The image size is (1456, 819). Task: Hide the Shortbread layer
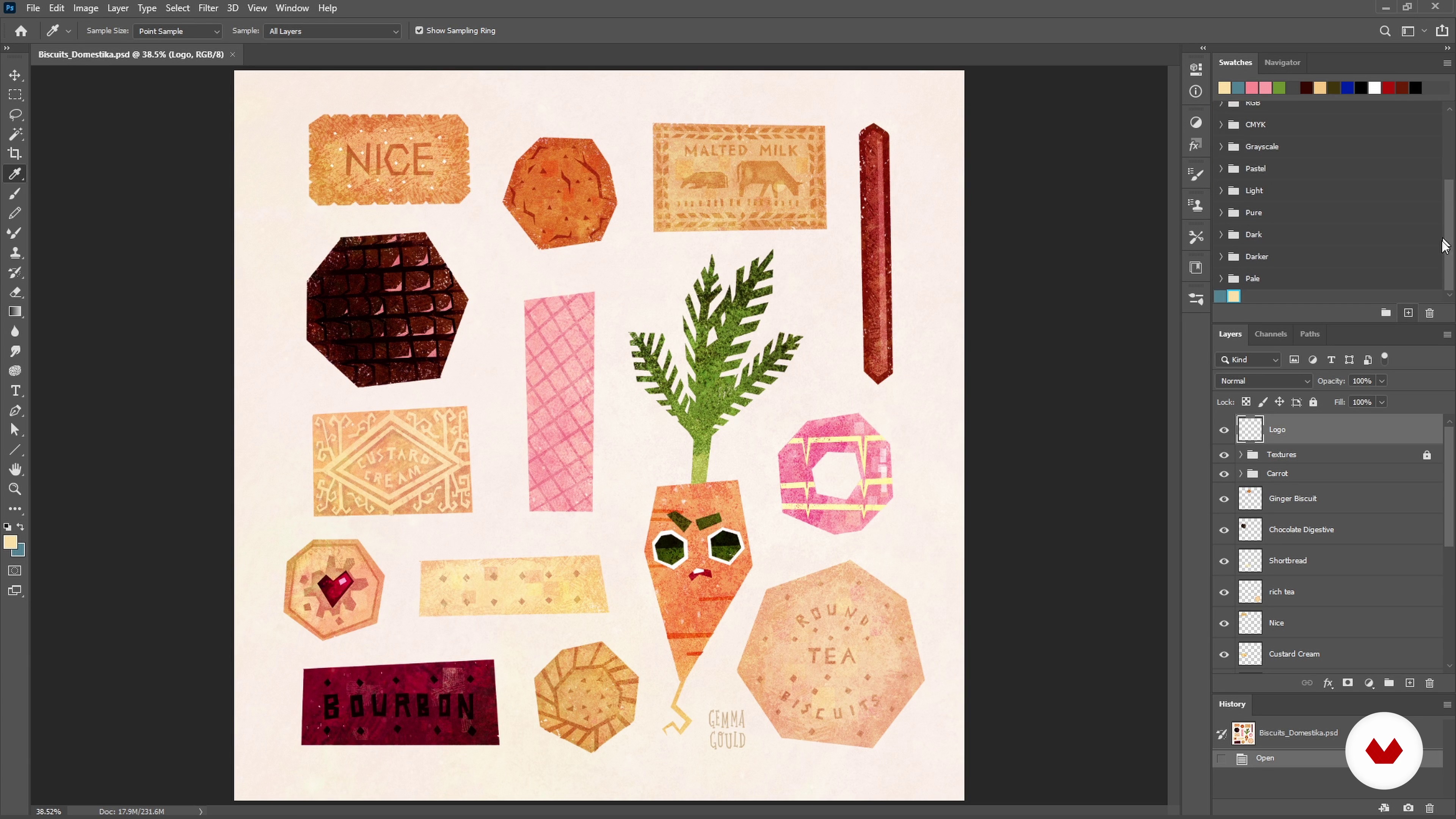click(1224, 561)
